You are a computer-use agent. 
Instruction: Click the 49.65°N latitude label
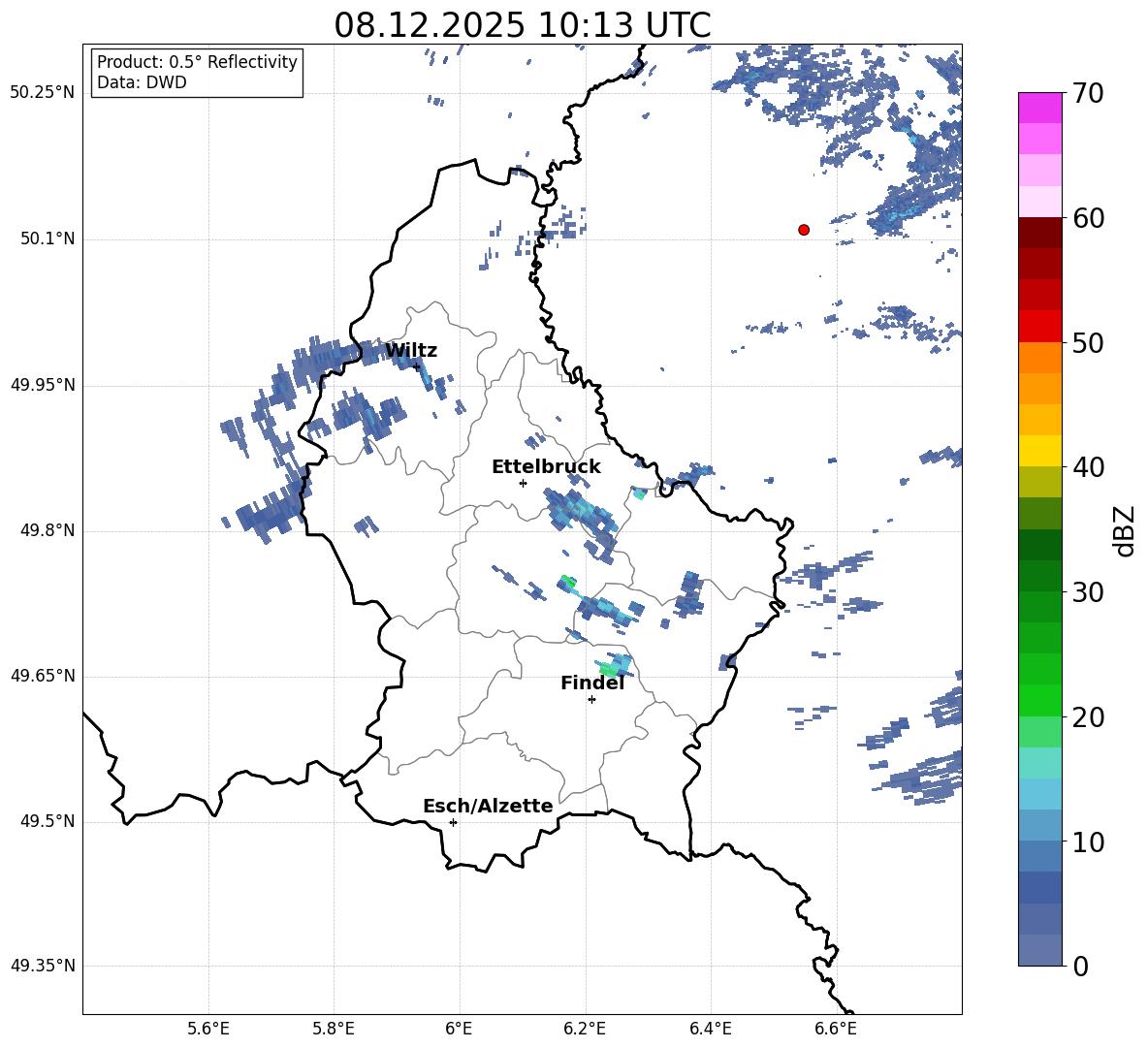43,676
